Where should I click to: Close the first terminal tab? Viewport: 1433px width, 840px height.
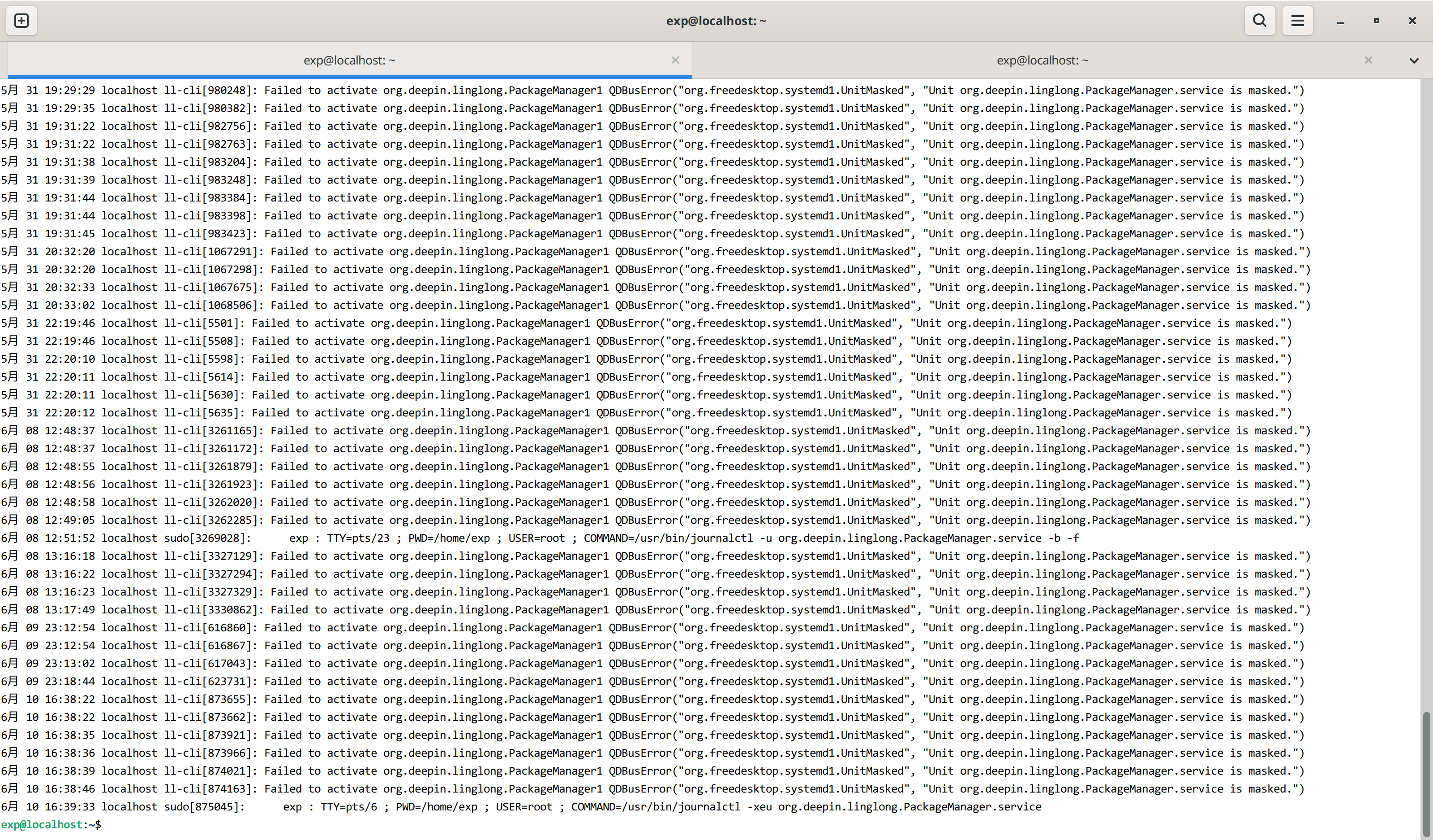coord(675,60)
